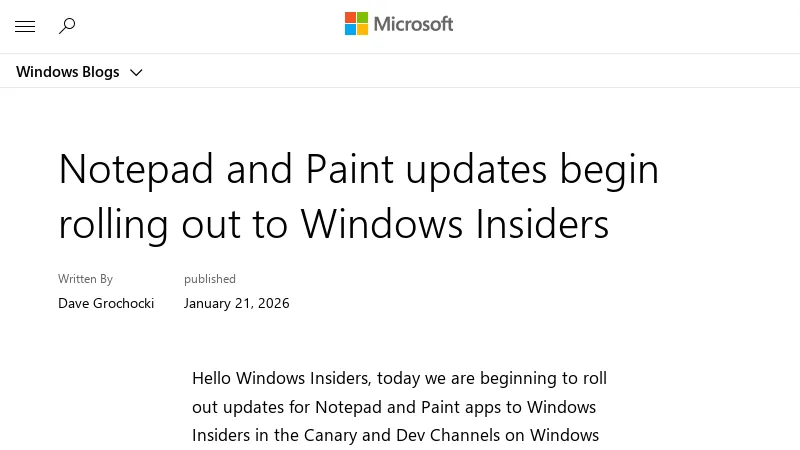800x450 pixels.
Task: Click the Microsoft wordmark text
Action: [413, 24]
